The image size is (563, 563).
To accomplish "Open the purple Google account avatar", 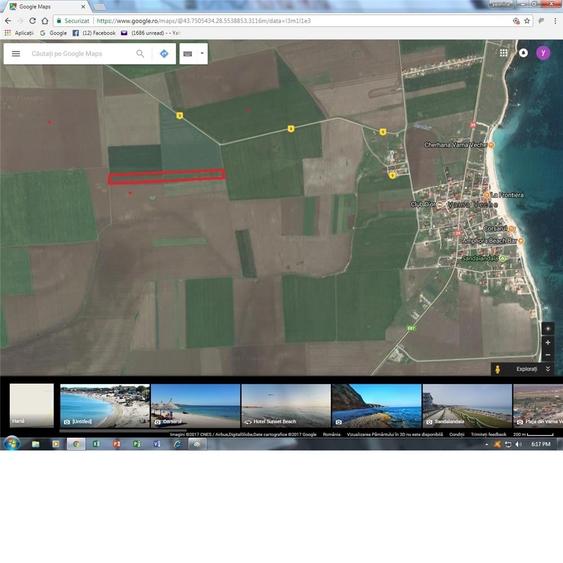I will pos(543,53).
